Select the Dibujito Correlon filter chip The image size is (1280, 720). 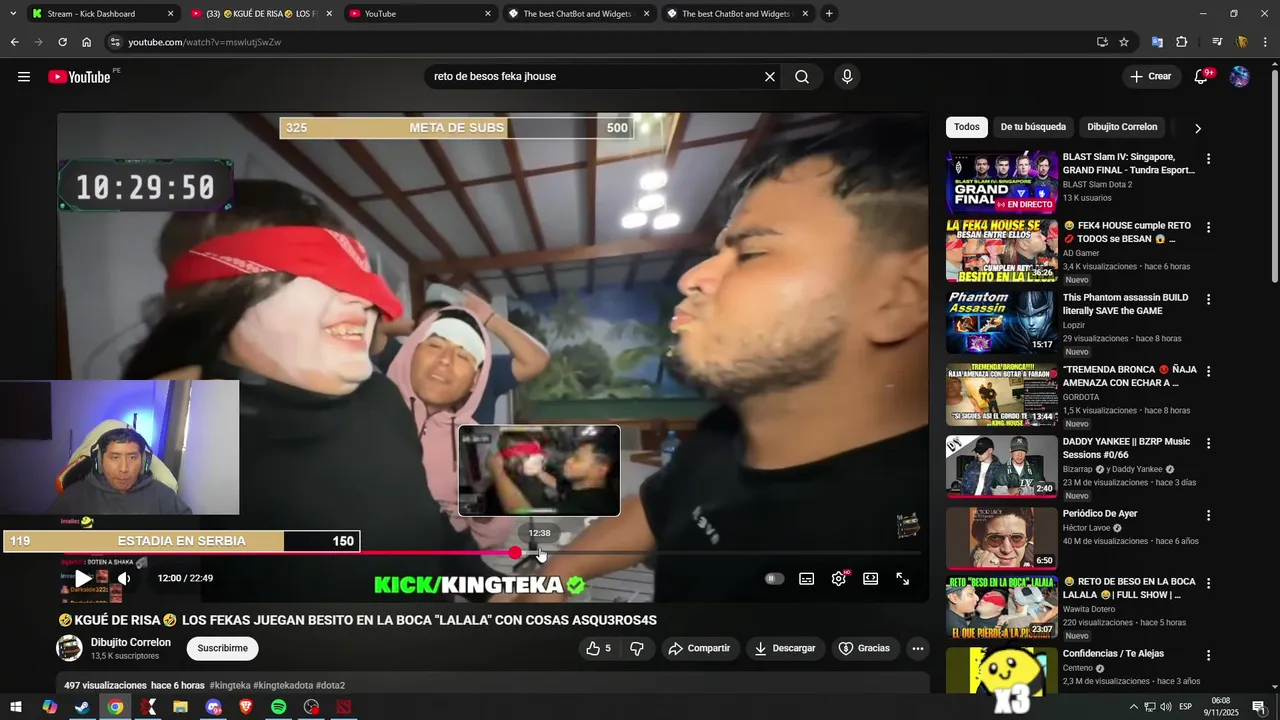coord(1122,127)
